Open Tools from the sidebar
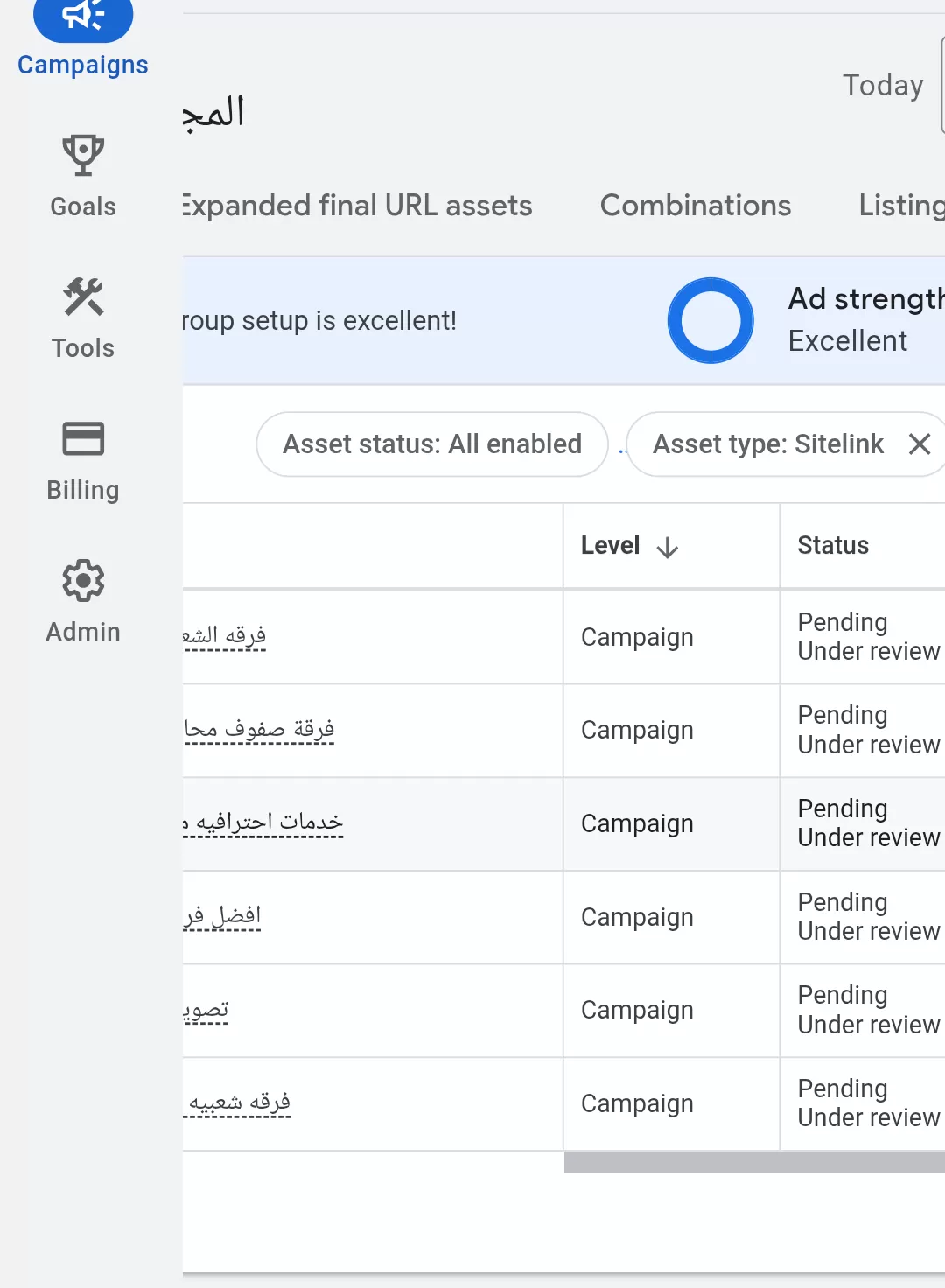The height and width of the screenshot is (1288, 945). (82, 297)
